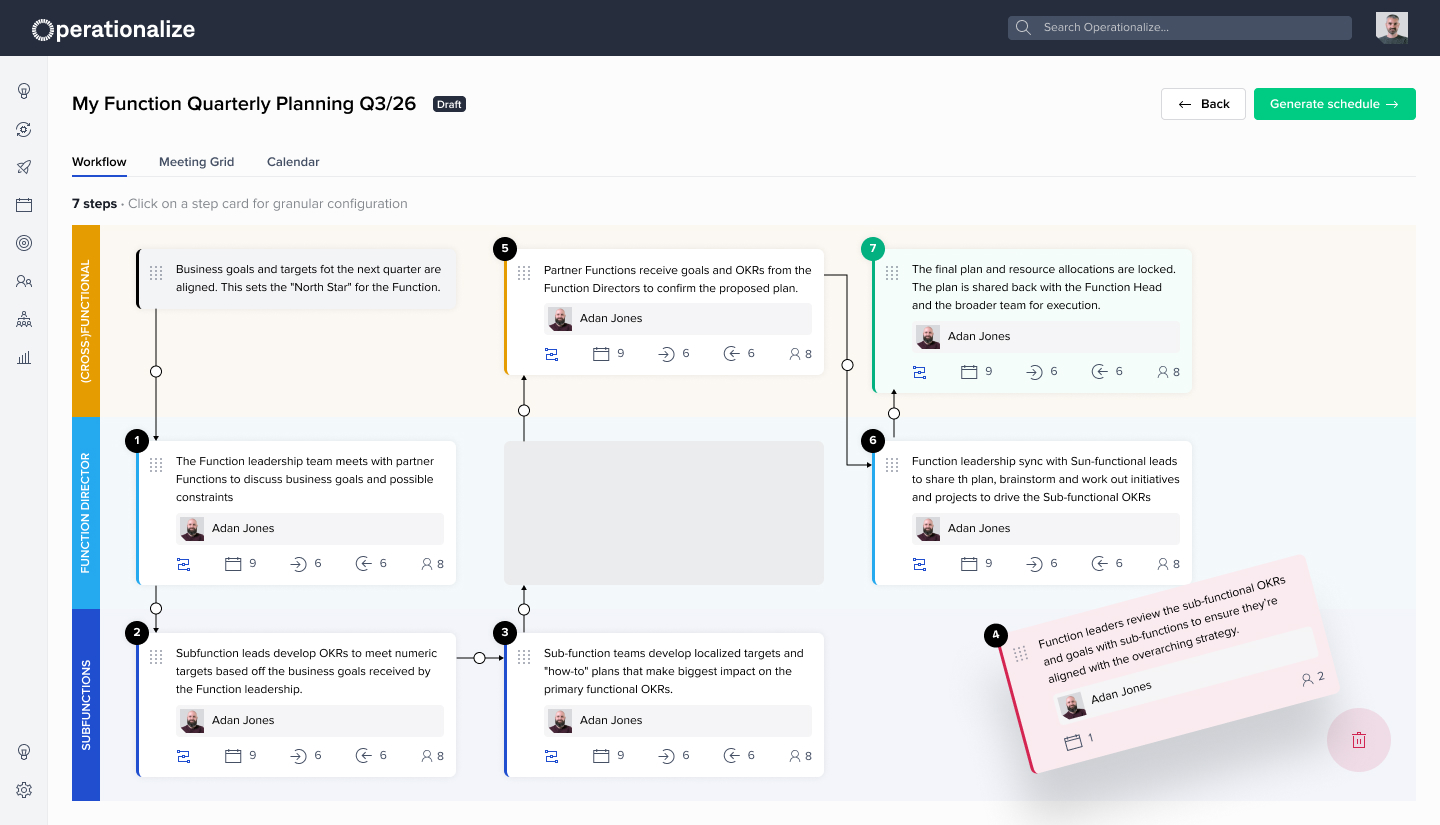
Task: Click workflow settings icon on step 1 card
Action: 183,564
